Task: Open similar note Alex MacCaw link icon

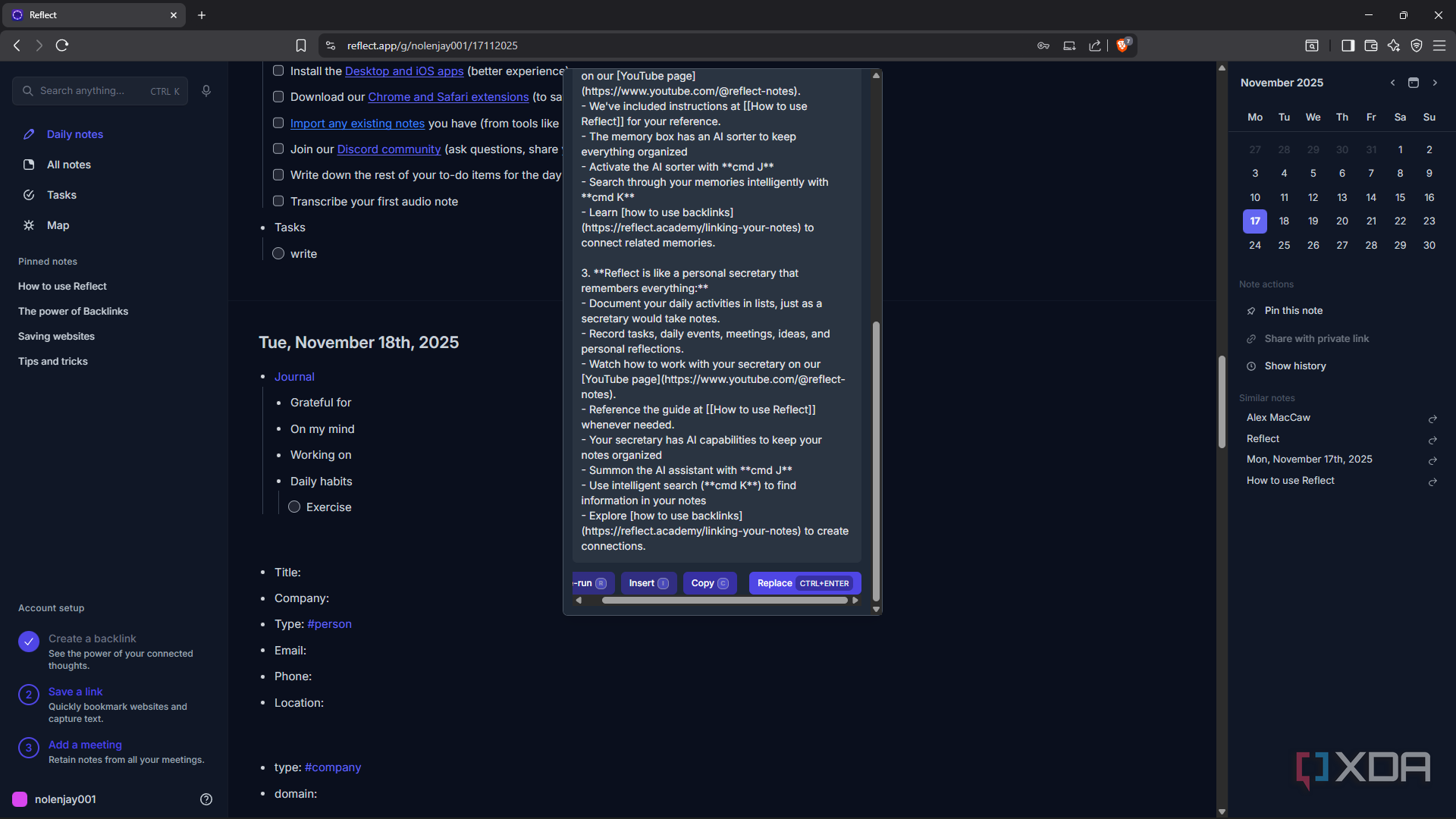Action: tap(1432, 419)
